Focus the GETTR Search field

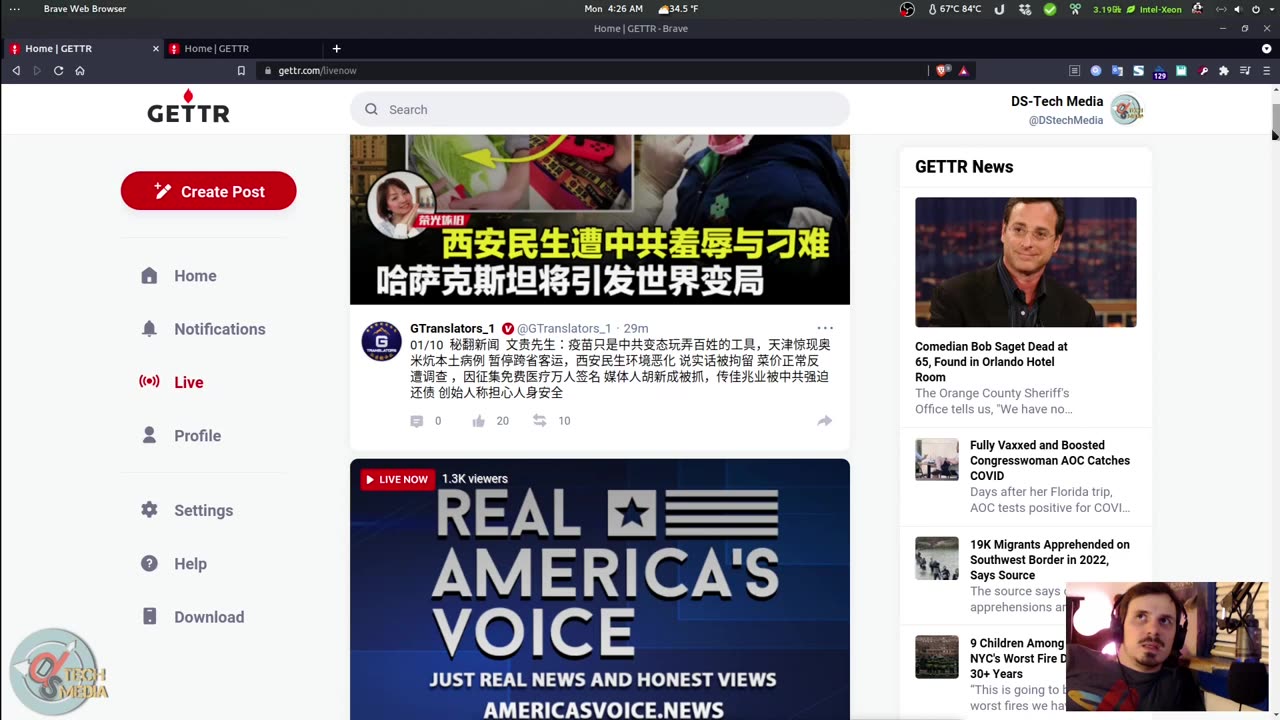600,109
